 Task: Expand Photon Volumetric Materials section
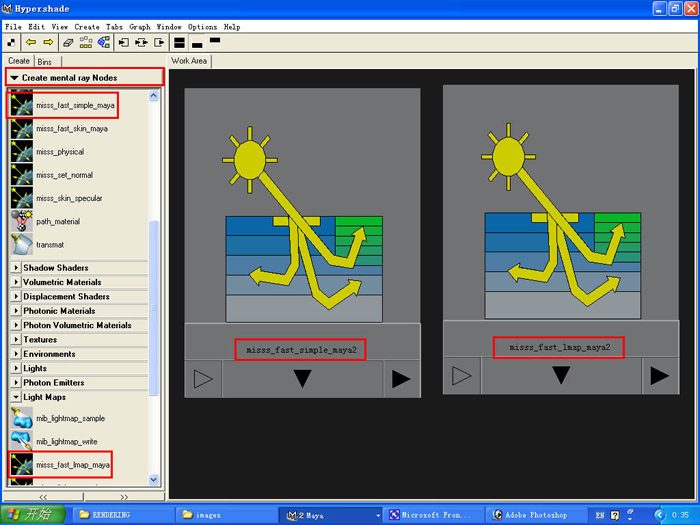(16, 325)
